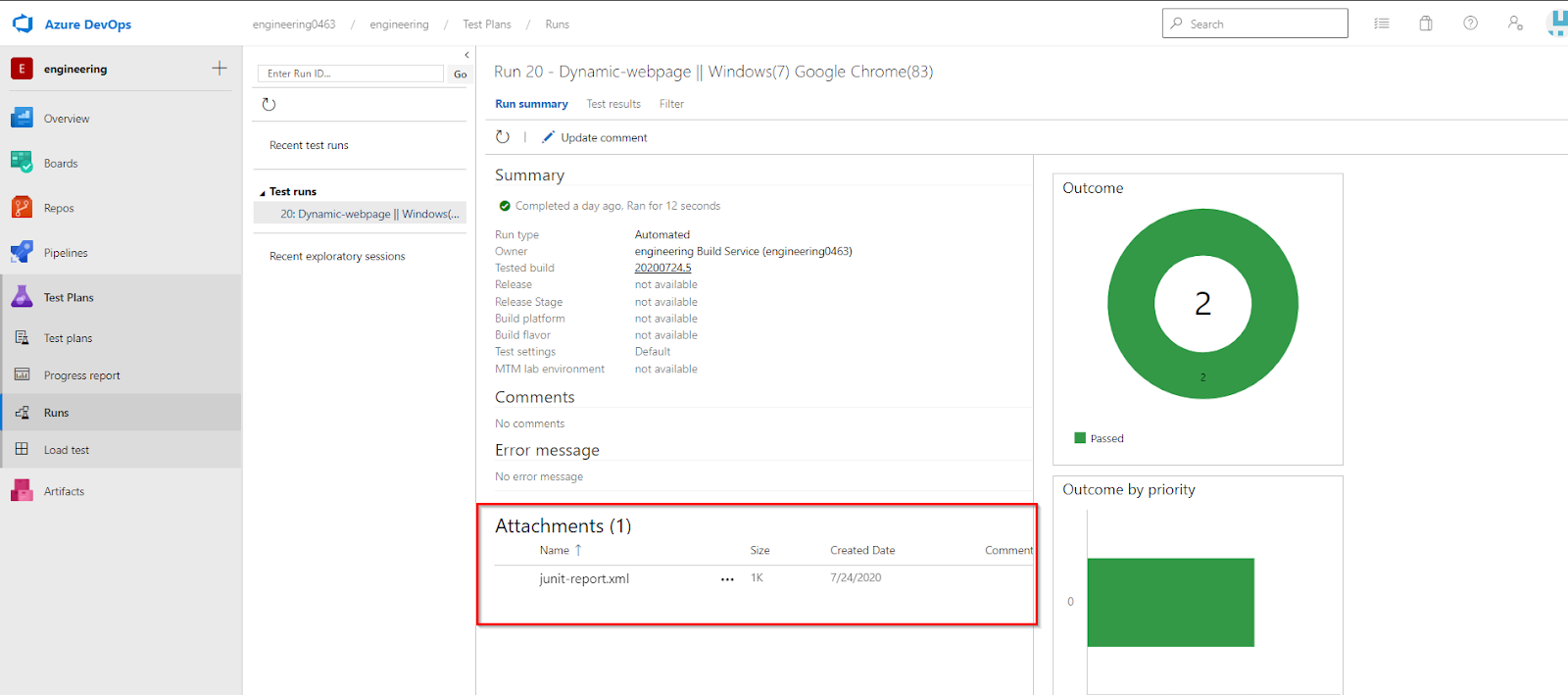Click the Update comment button
The width and height of the screenshot is (1568, 695).
point(594,137)
